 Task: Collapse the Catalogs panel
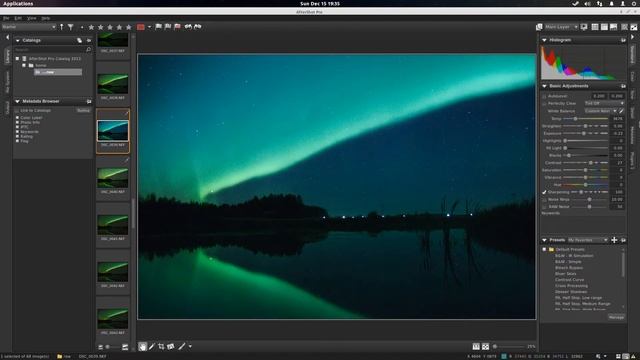[18, 40]
